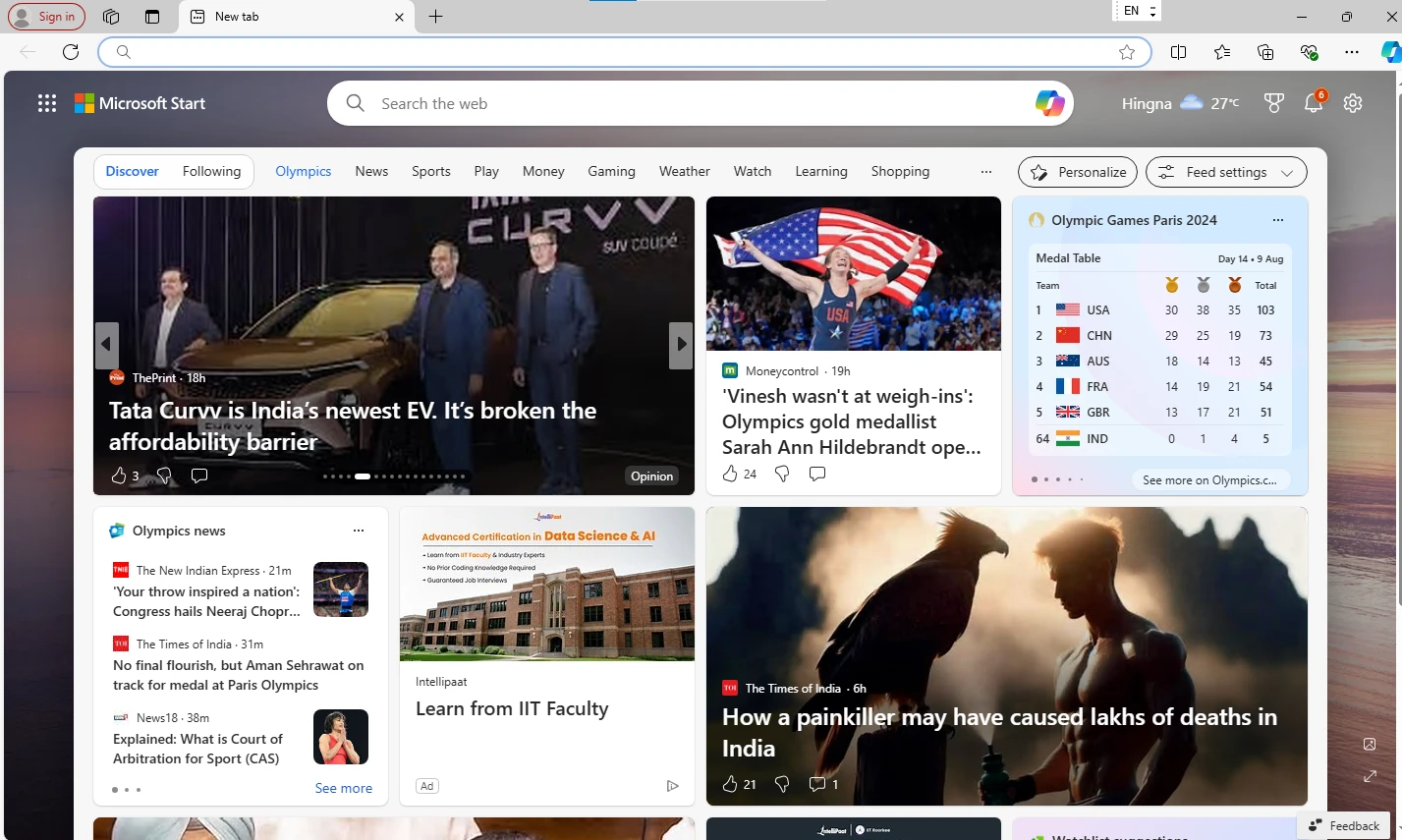Click the AdChoices play icon

coord(673,786)
